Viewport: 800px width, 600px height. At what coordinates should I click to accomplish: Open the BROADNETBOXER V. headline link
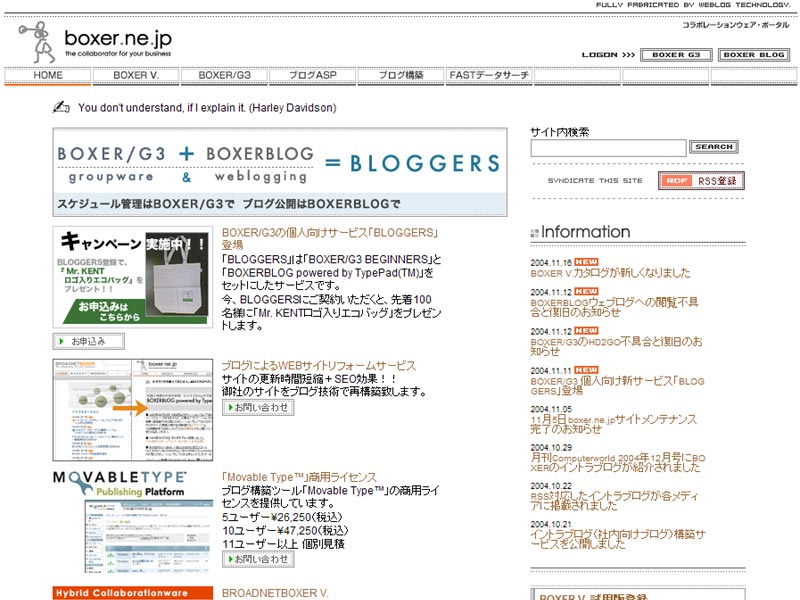pos(275,593)
